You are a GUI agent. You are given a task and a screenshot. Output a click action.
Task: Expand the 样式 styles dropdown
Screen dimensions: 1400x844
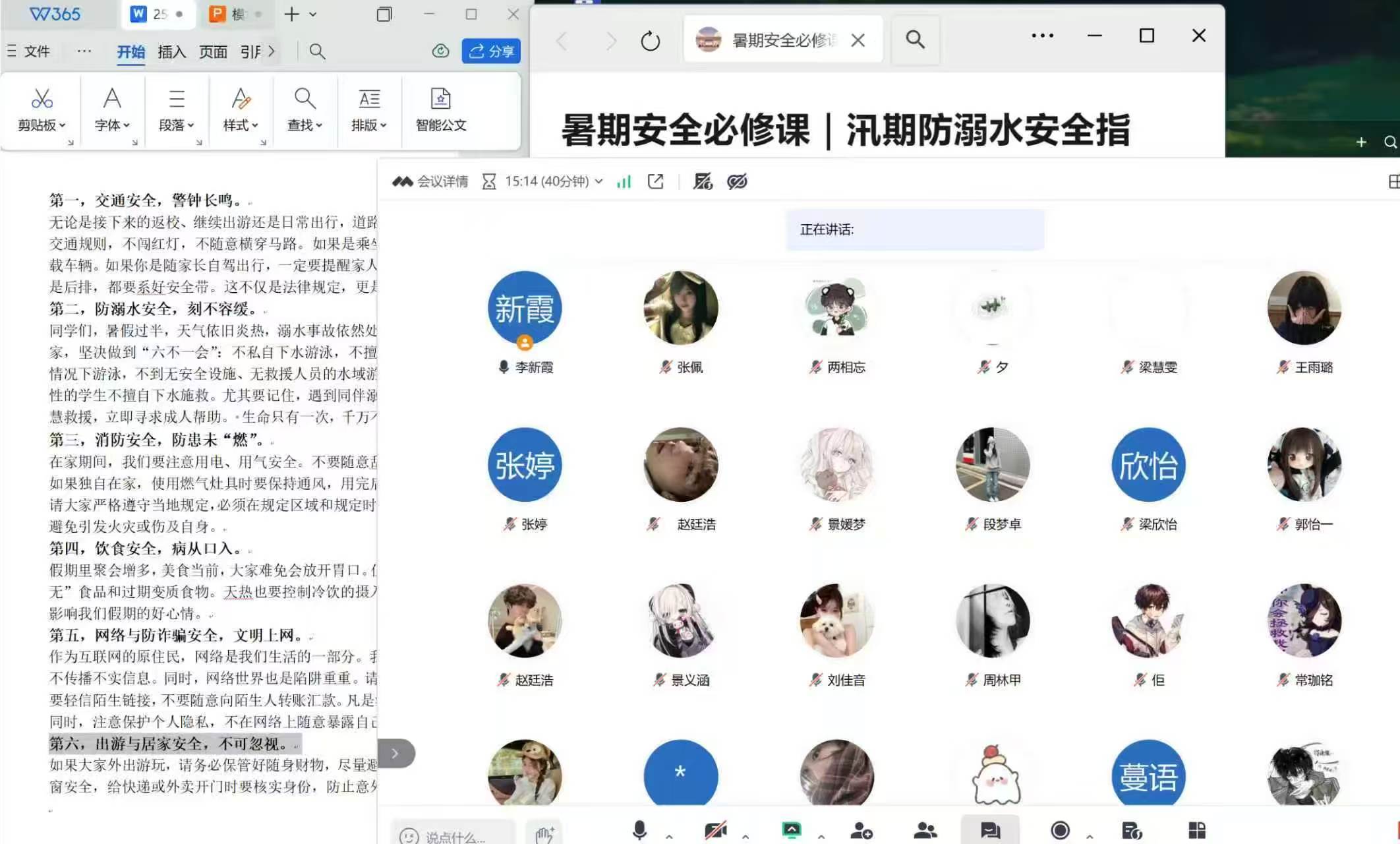point(241,110)
